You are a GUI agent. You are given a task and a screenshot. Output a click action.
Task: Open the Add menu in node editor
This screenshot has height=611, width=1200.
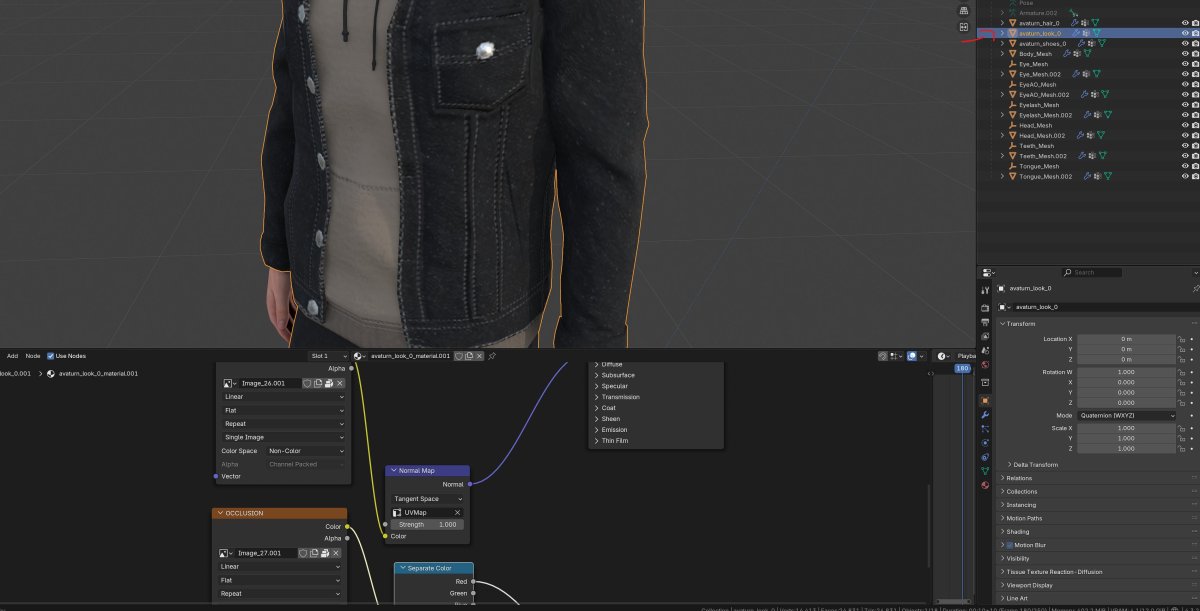[13, 356]
